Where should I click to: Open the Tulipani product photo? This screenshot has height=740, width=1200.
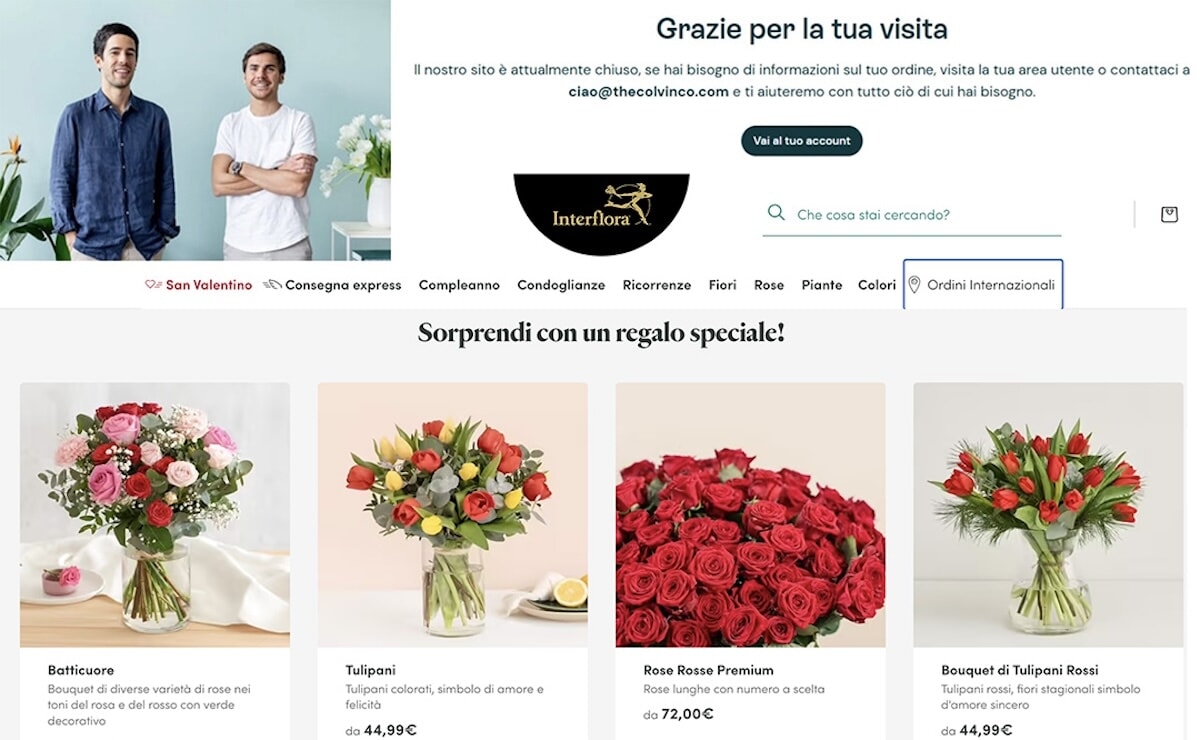coord(453,515)
